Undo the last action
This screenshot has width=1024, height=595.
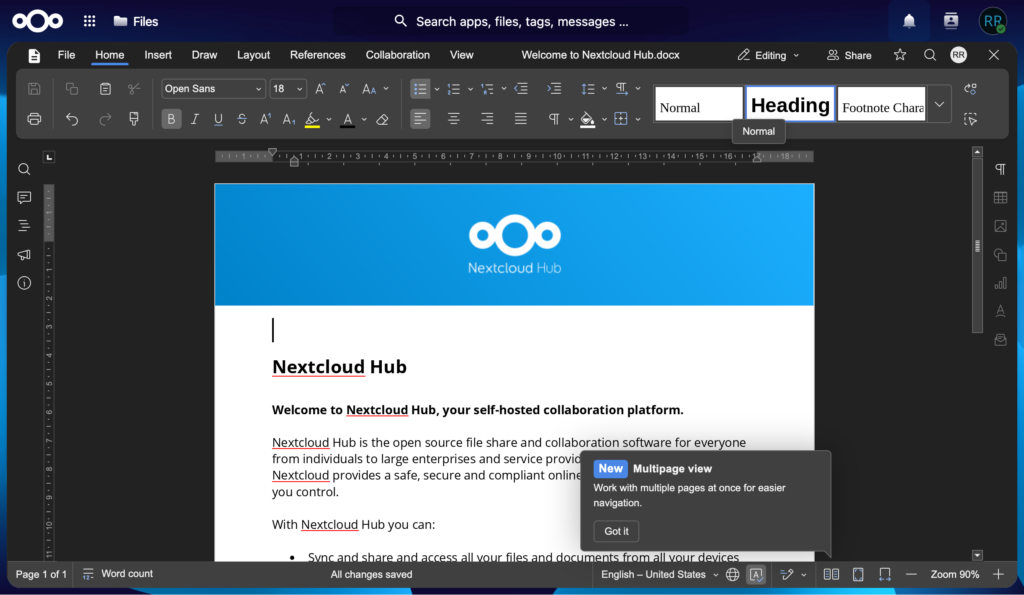(72, 119)
